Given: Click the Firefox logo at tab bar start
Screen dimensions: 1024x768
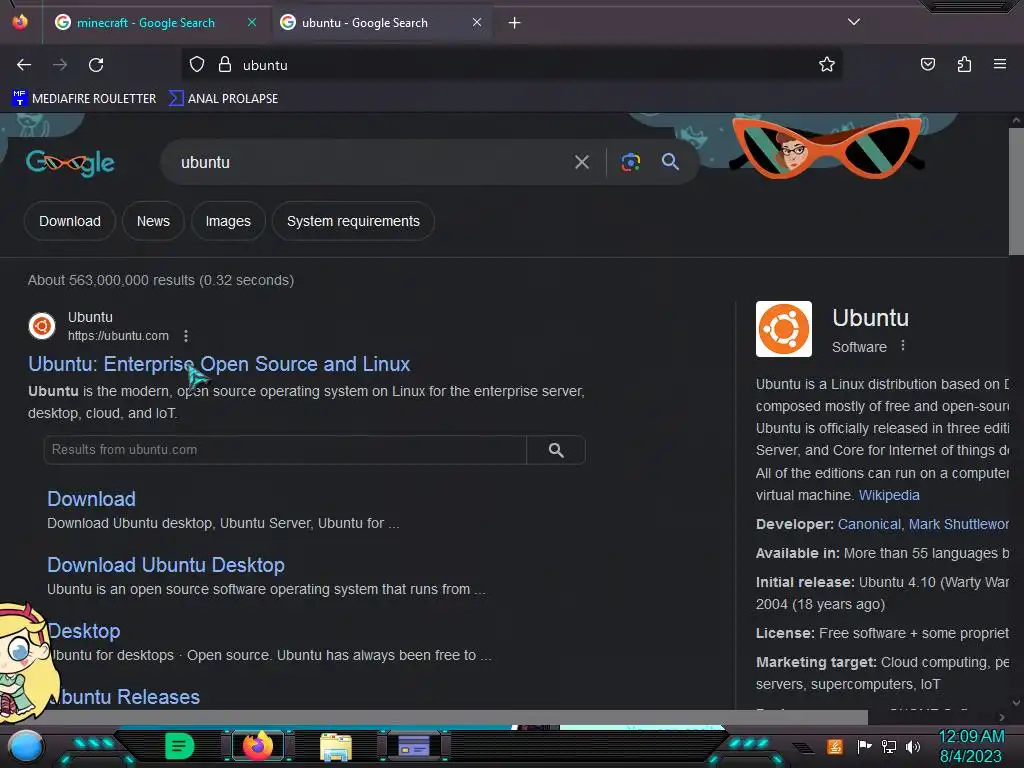Looking at the screenshot, I should pos(20,22).
